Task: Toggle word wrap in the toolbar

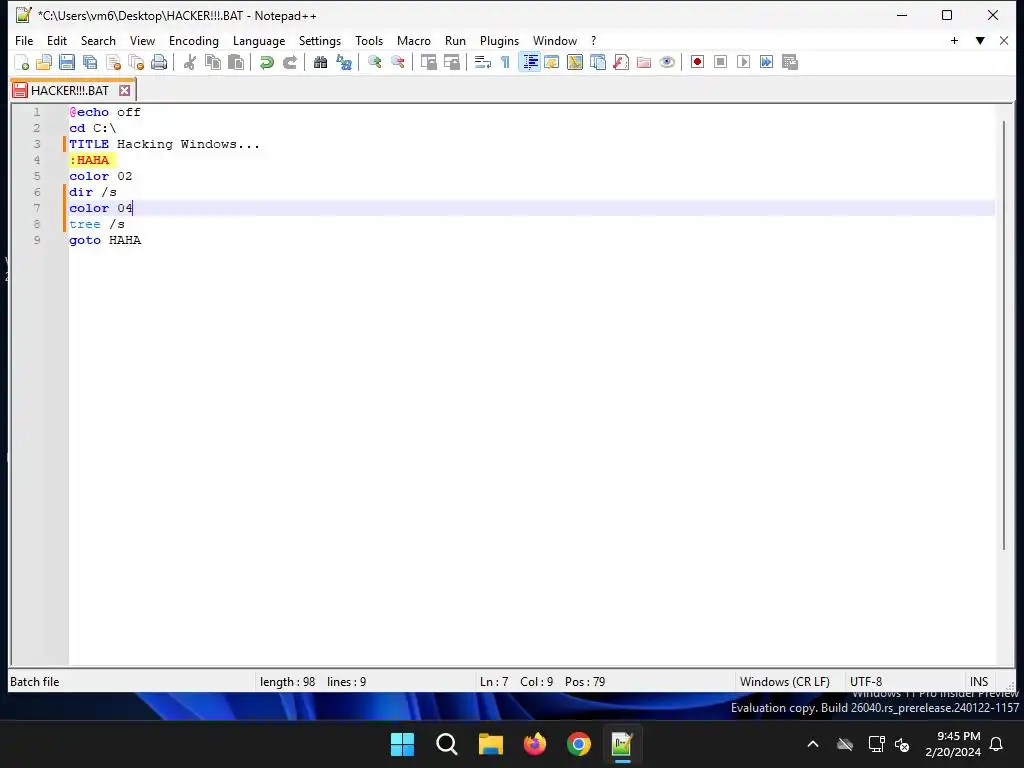Action: 483,62
